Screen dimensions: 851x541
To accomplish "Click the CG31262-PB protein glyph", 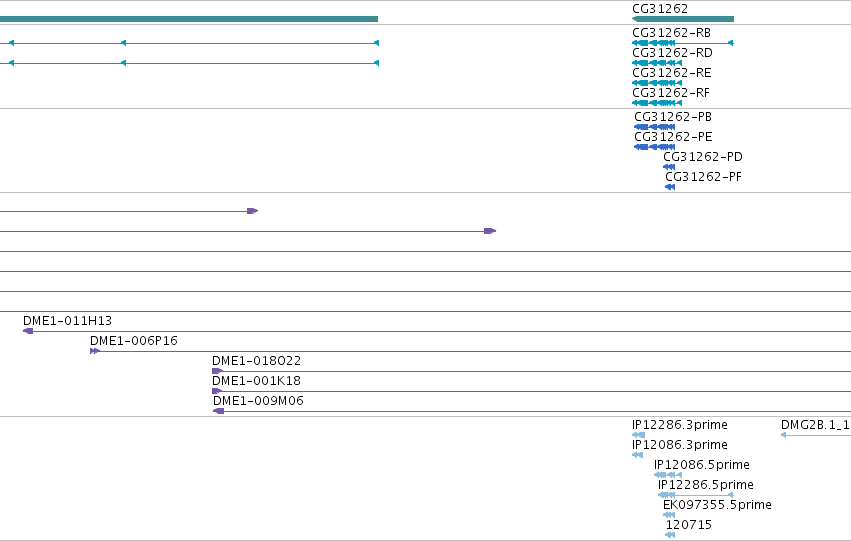I will click(655, 127).
